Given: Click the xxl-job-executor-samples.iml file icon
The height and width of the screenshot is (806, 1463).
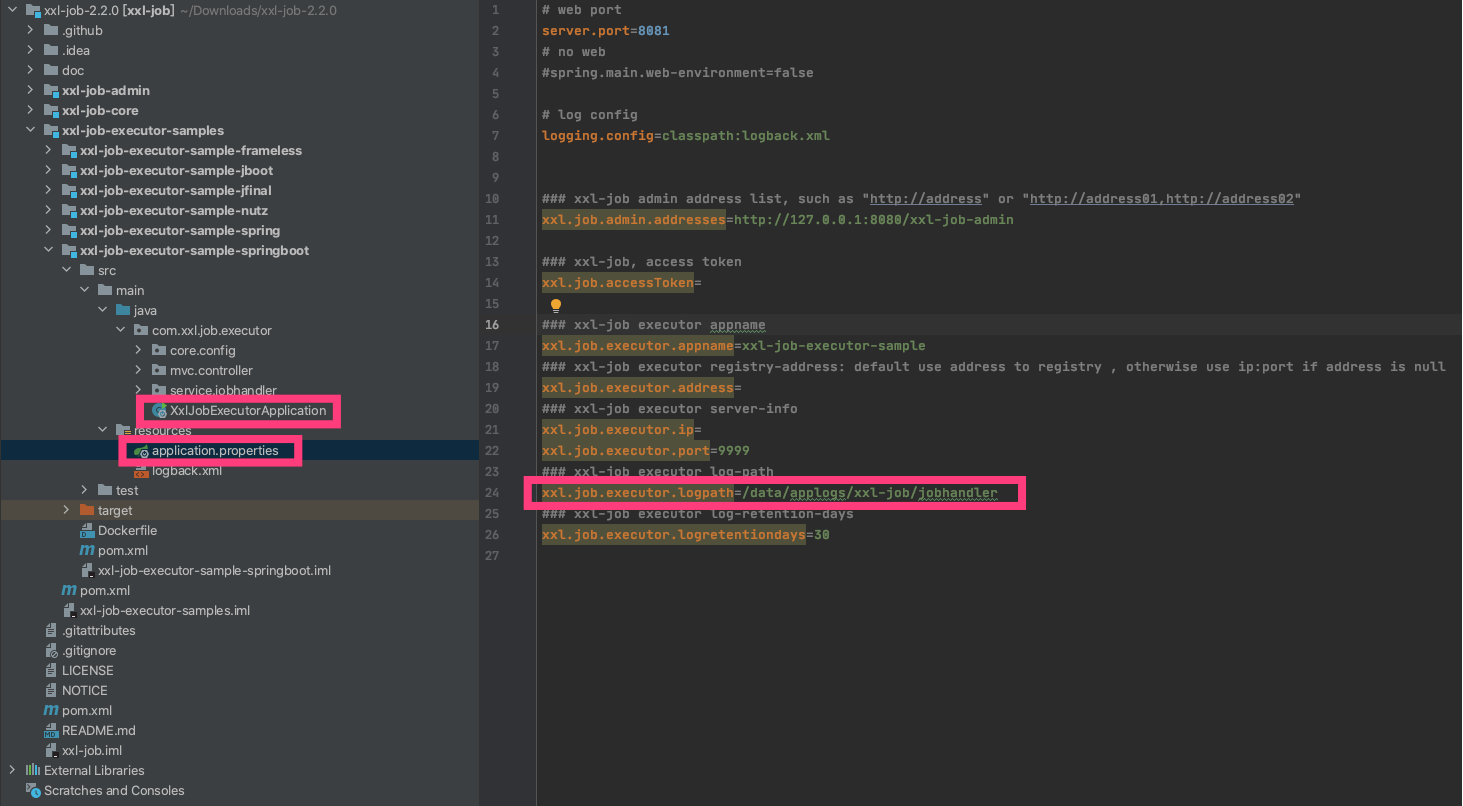Looking at the screenshot, I should (x=70, y=611).
